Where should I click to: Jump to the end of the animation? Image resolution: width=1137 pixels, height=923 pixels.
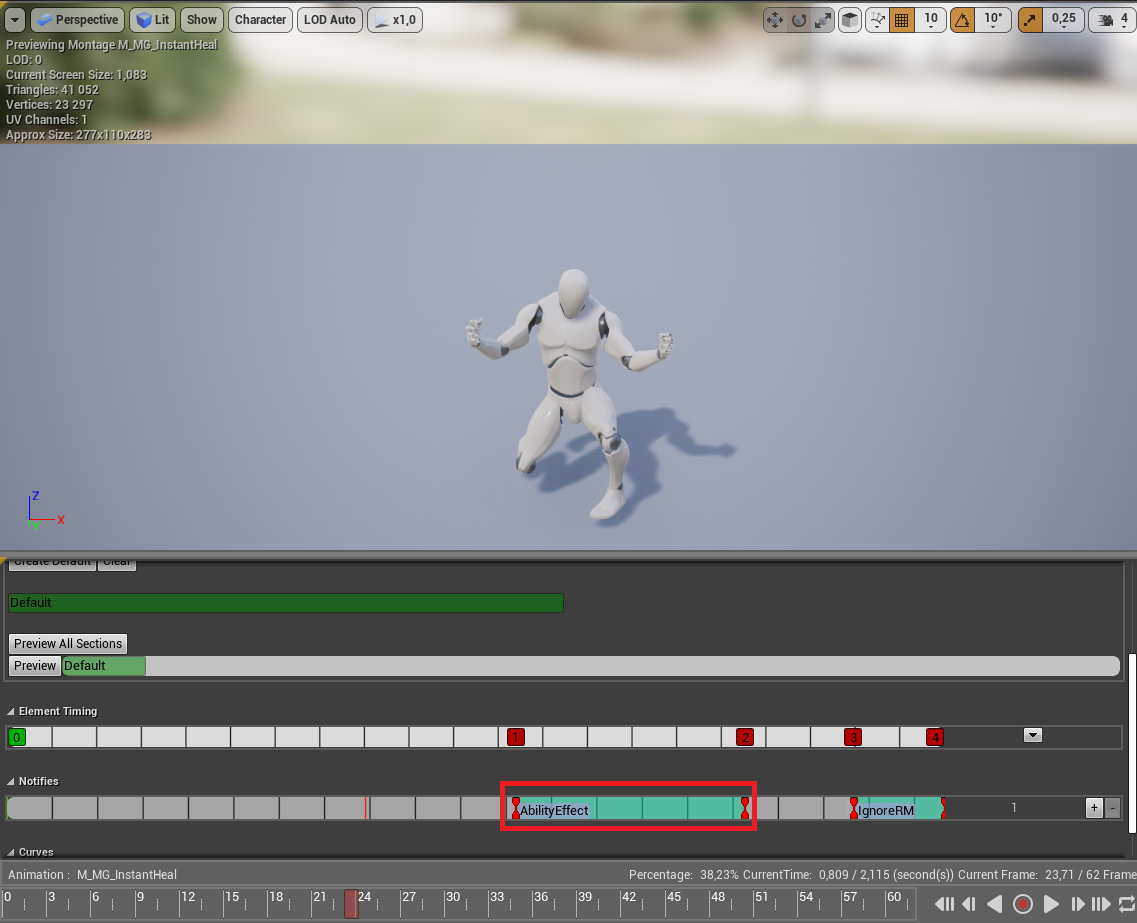[1102, 904]
